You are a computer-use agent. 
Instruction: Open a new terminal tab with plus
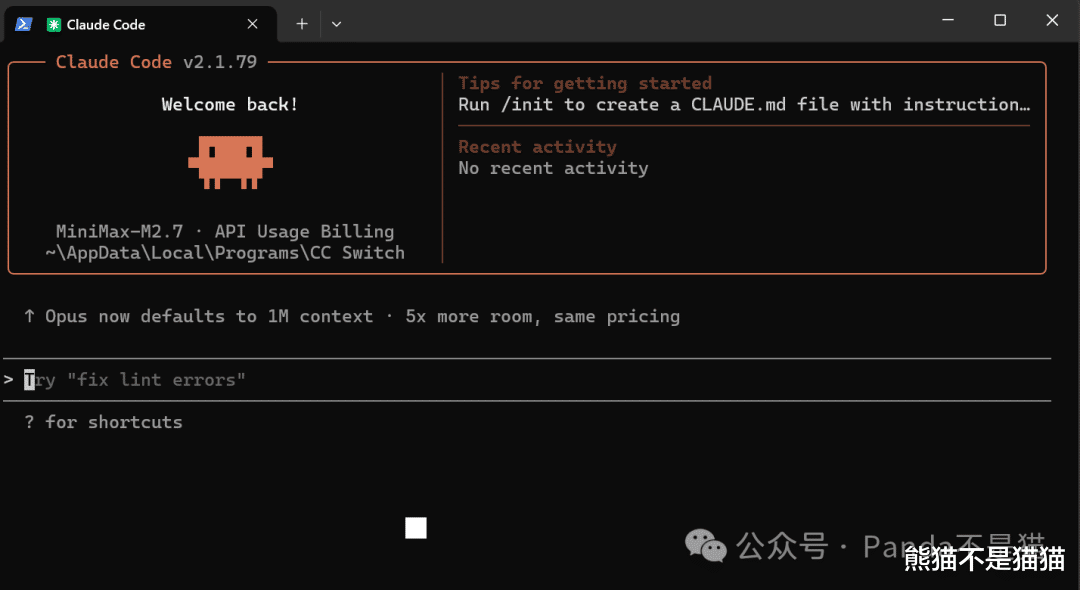(302, 24)
